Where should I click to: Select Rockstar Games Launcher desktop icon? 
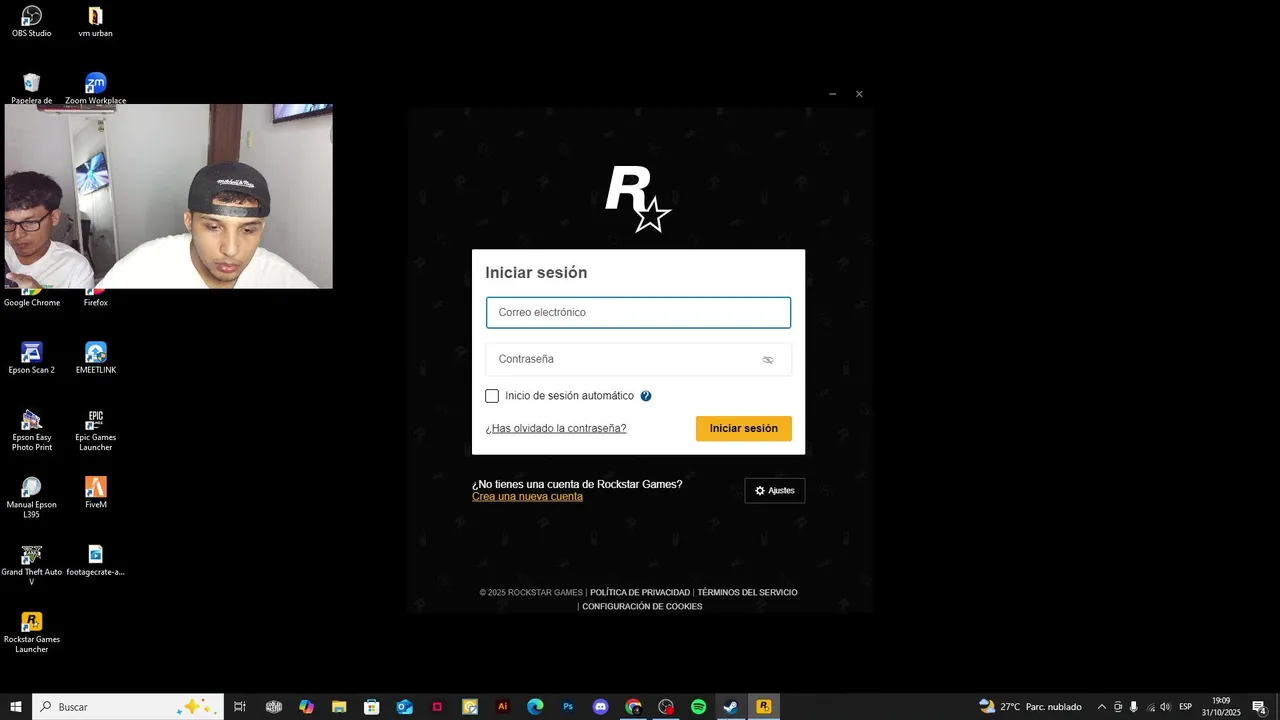point(32,632)
